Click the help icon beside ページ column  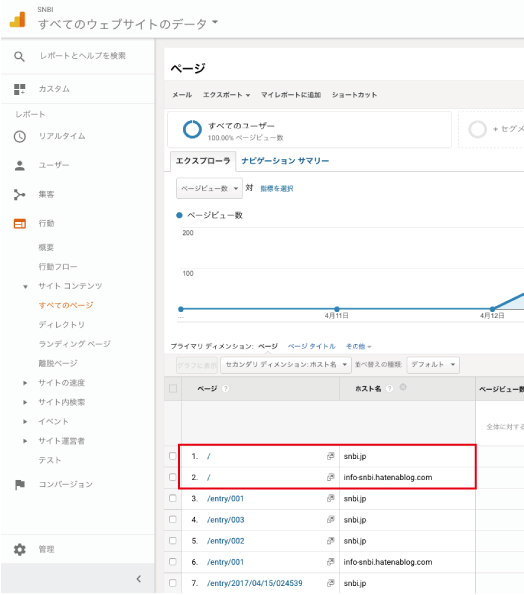tap(225, 389)
